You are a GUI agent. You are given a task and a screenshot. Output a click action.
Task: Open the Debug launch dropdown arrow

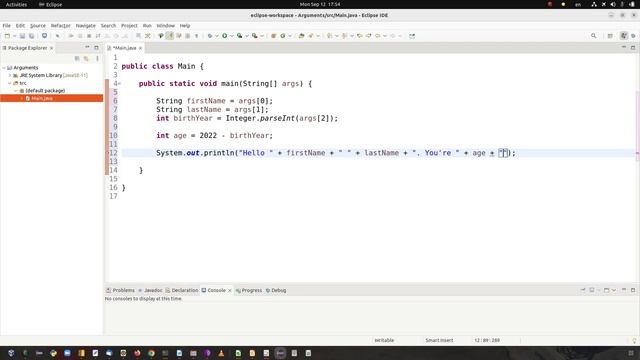point(217,36)
